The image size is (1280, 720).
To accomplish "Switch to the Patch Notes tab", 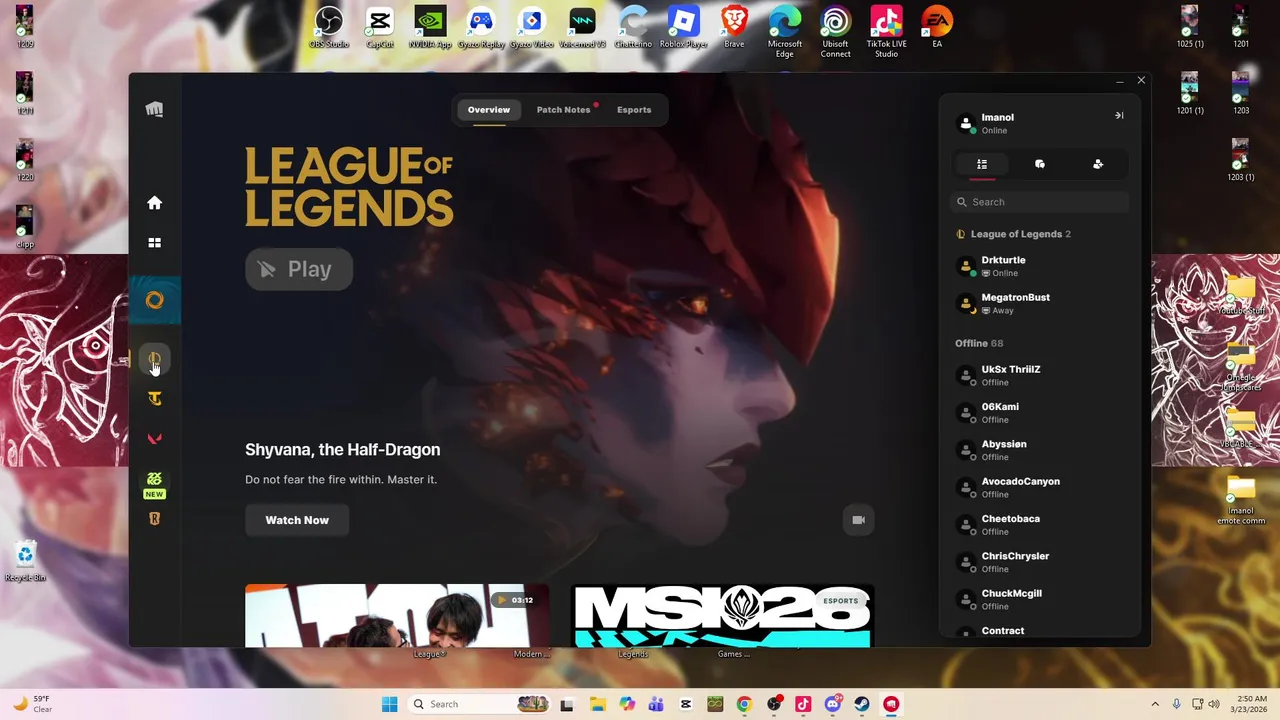I will tap(563, 110).
